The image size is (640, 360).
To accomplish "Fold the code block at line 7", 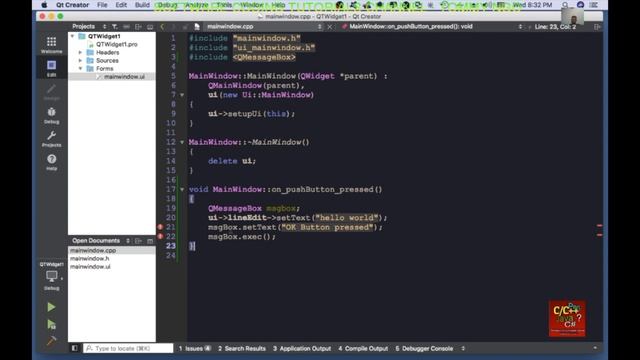I will [182, 95].
